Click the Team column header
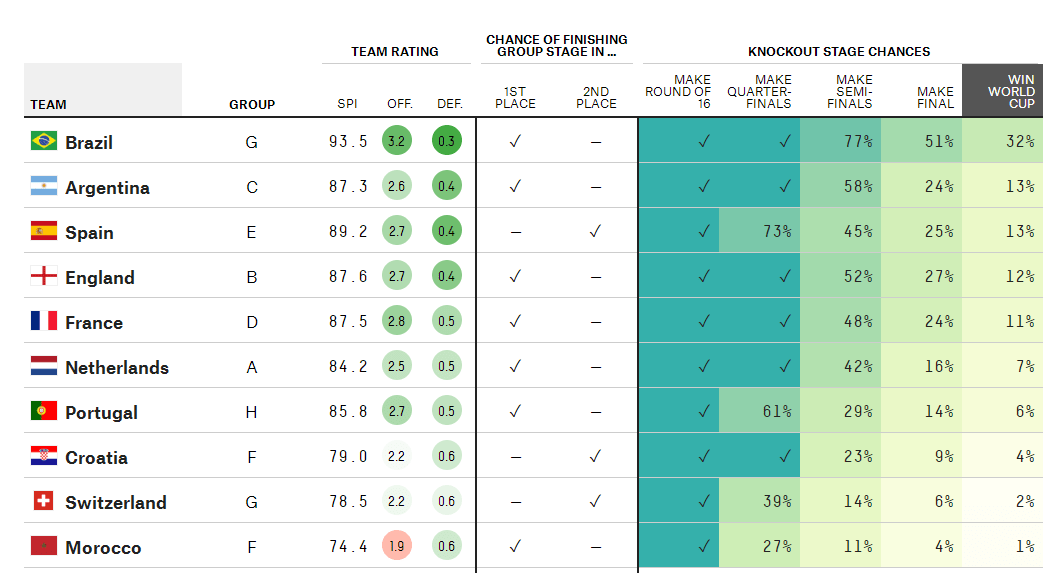 pyautogui.click(x=49, y=104)
